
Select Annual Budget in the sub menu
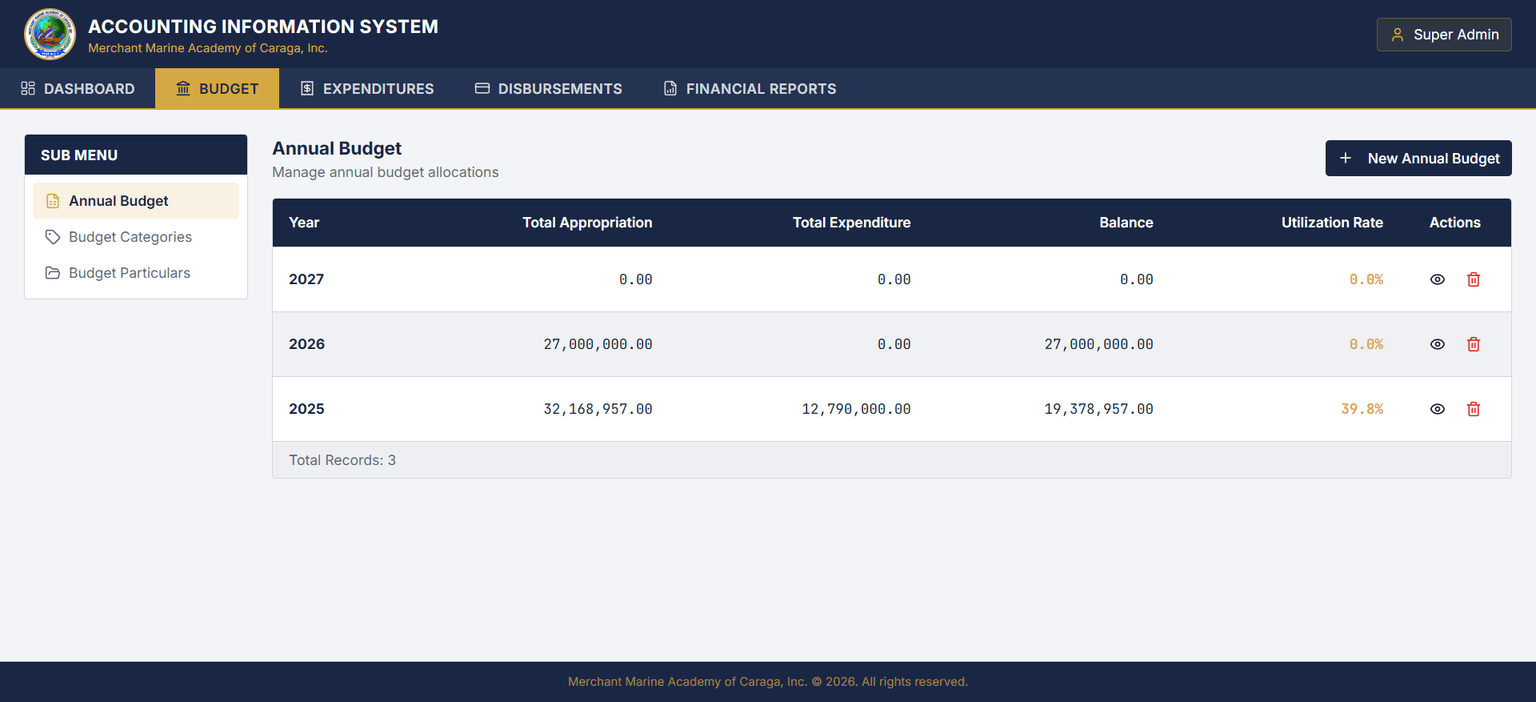pos(136,201)
